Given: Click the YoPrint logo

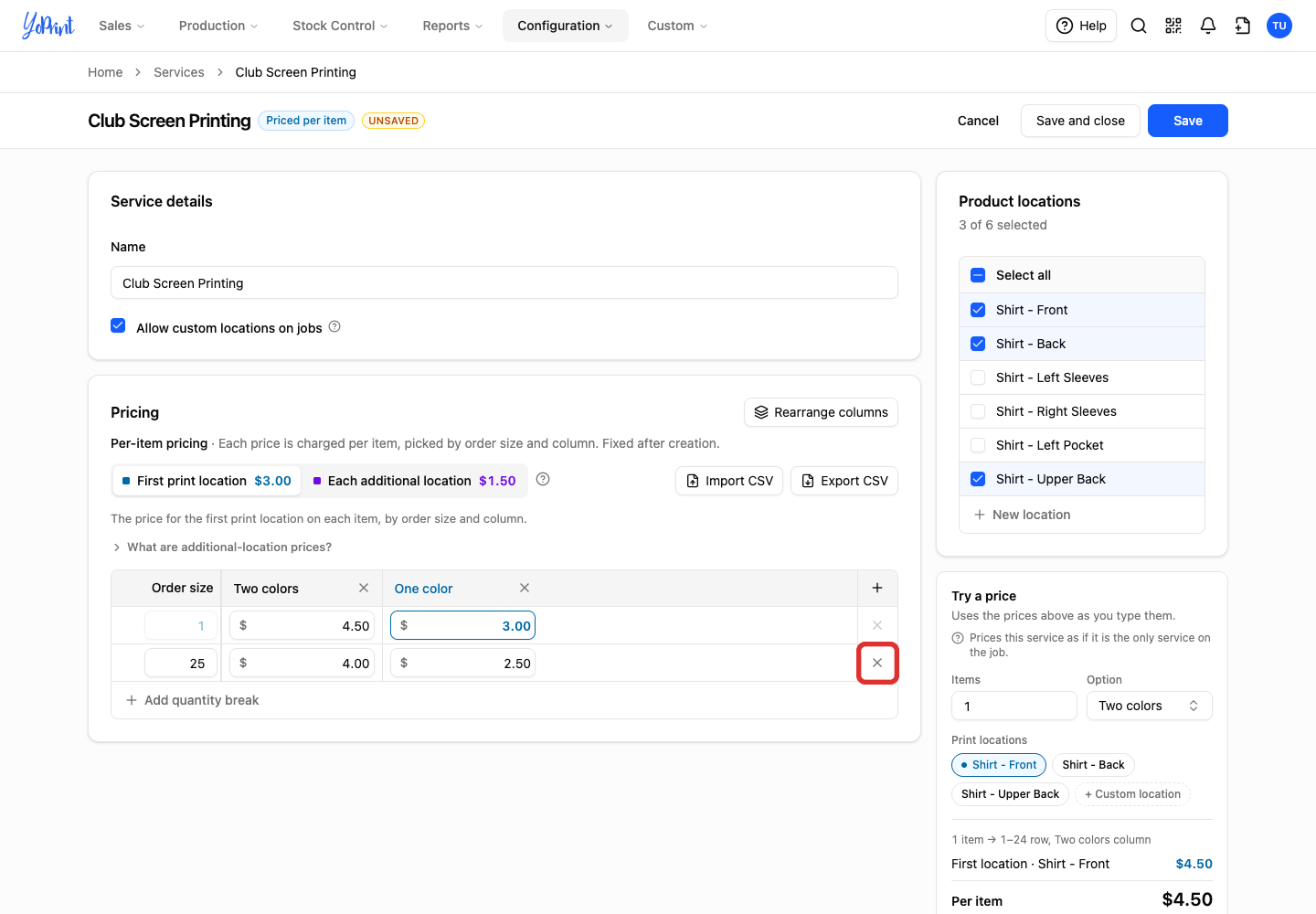Looking at the screenshot, I should (x=48, y=26).
